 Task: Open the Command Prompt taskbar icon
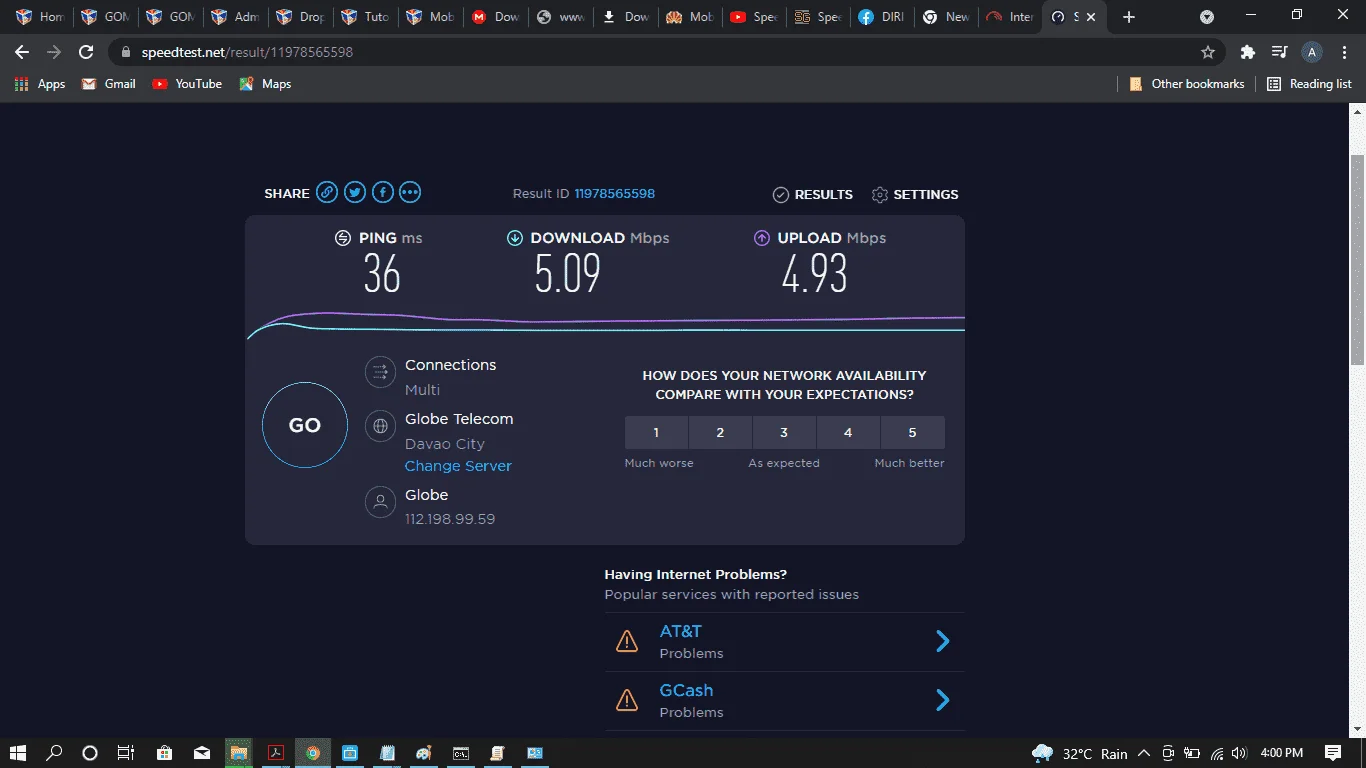pyautogui.click(x=461, y=753)
